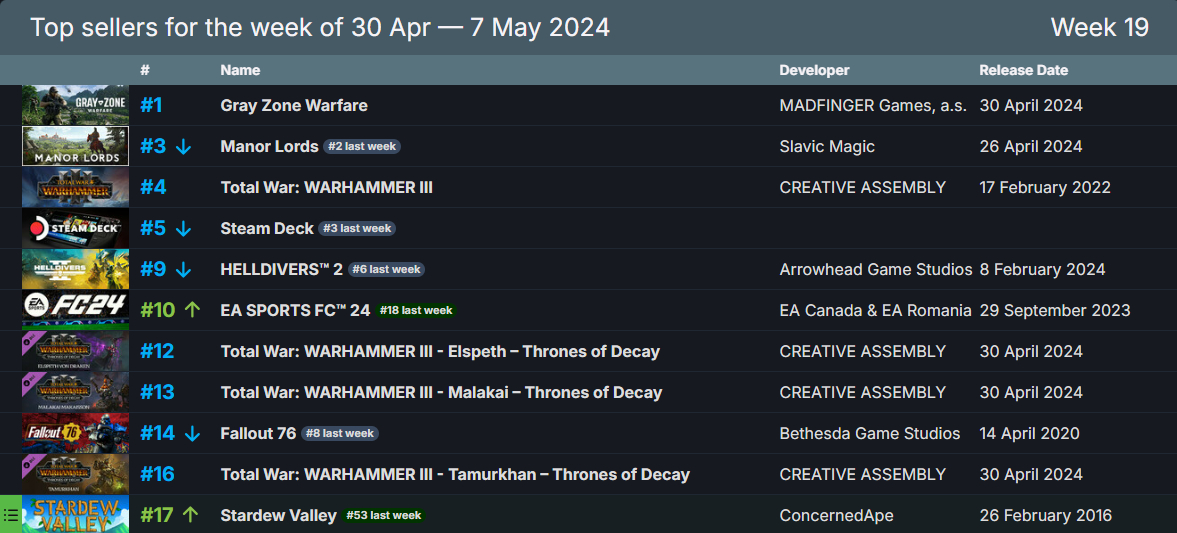Click the rank number #1

coord(151,105)
